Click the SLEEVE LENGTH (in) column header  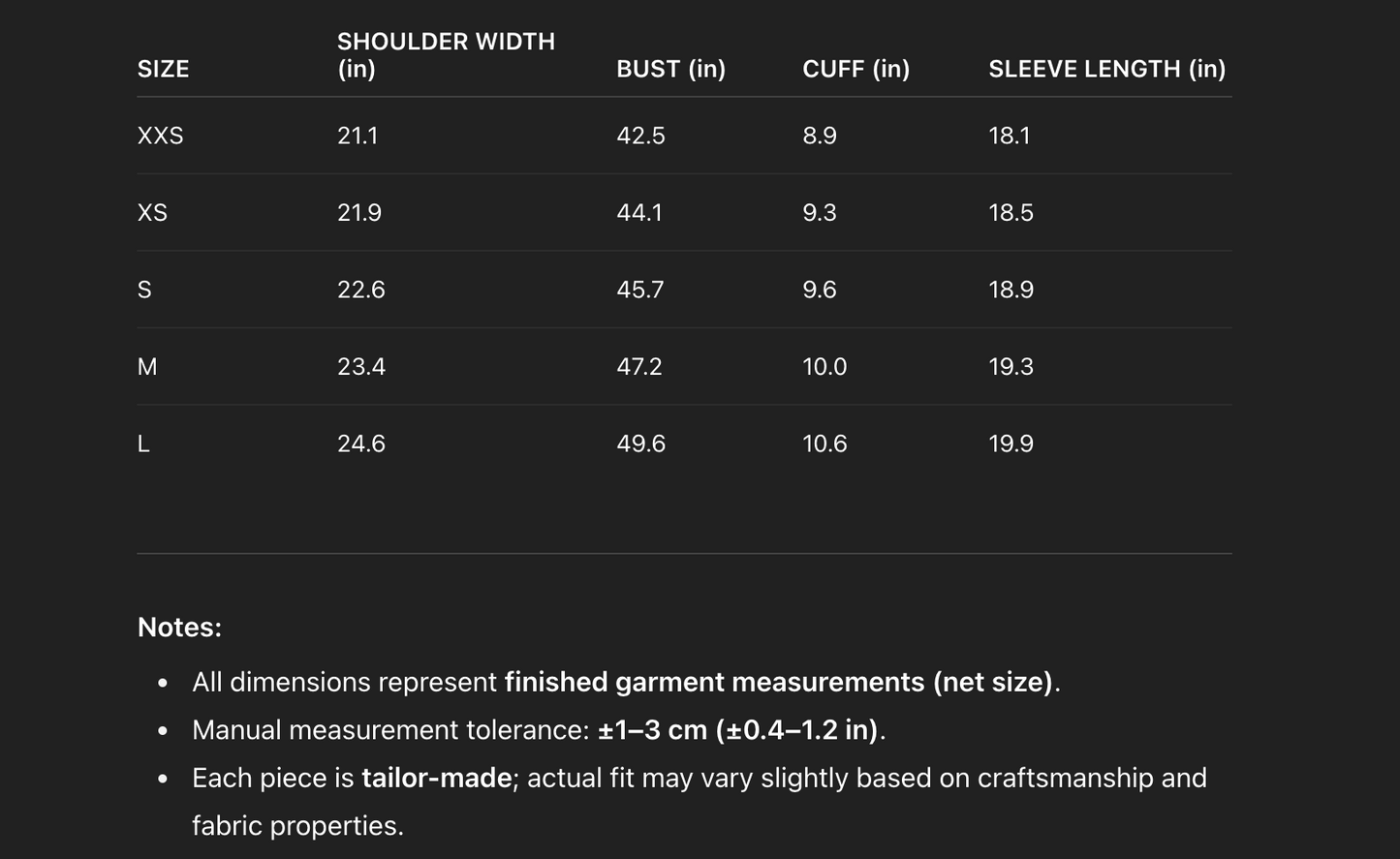click(x=1106, y=69)
